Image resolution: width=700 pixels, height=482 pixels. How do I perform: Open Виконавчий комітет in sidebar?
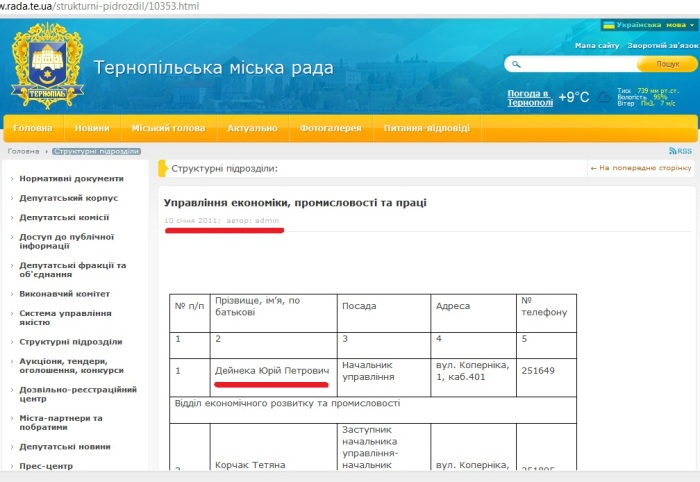click(x=65, y=294)
